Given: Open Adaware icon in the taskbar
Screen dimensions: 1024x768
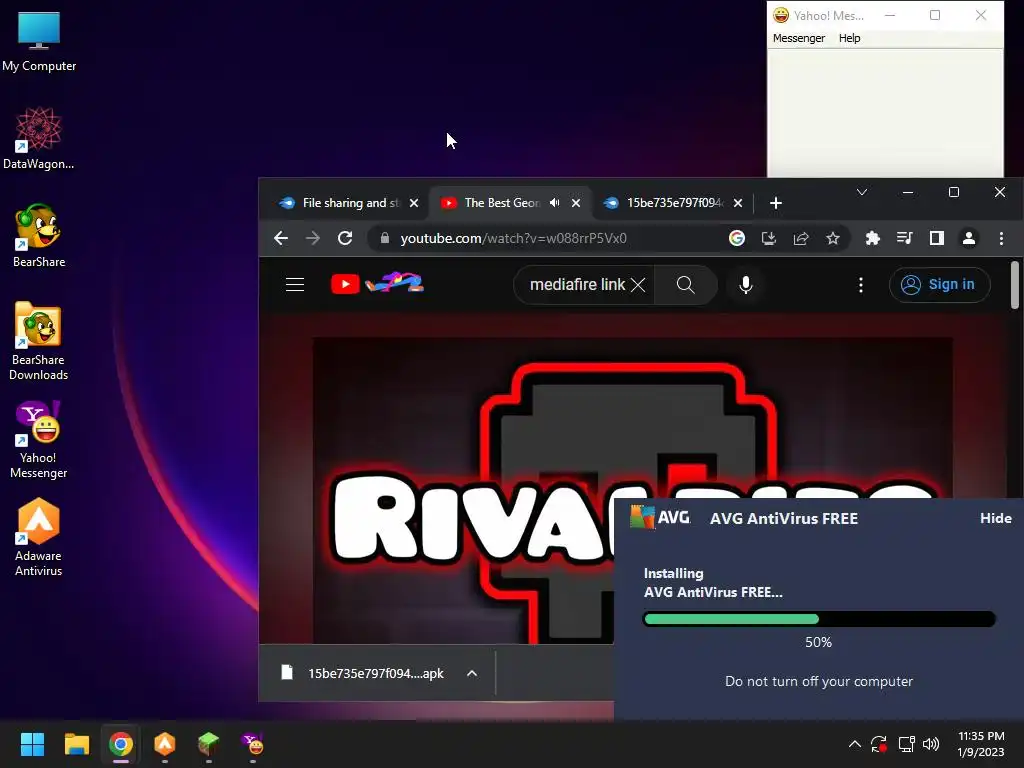Looking at the screenshot, I should (165, 744).
